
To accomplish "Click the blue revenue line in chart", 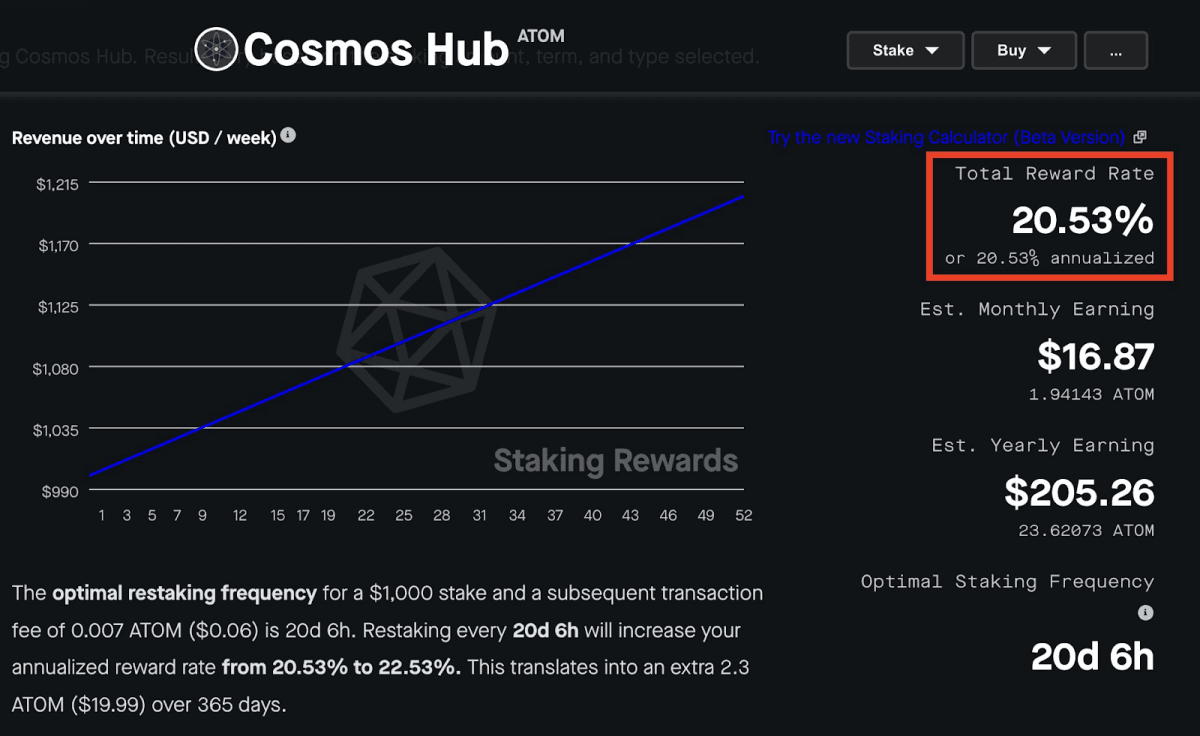I will click(x=417, y=336).
